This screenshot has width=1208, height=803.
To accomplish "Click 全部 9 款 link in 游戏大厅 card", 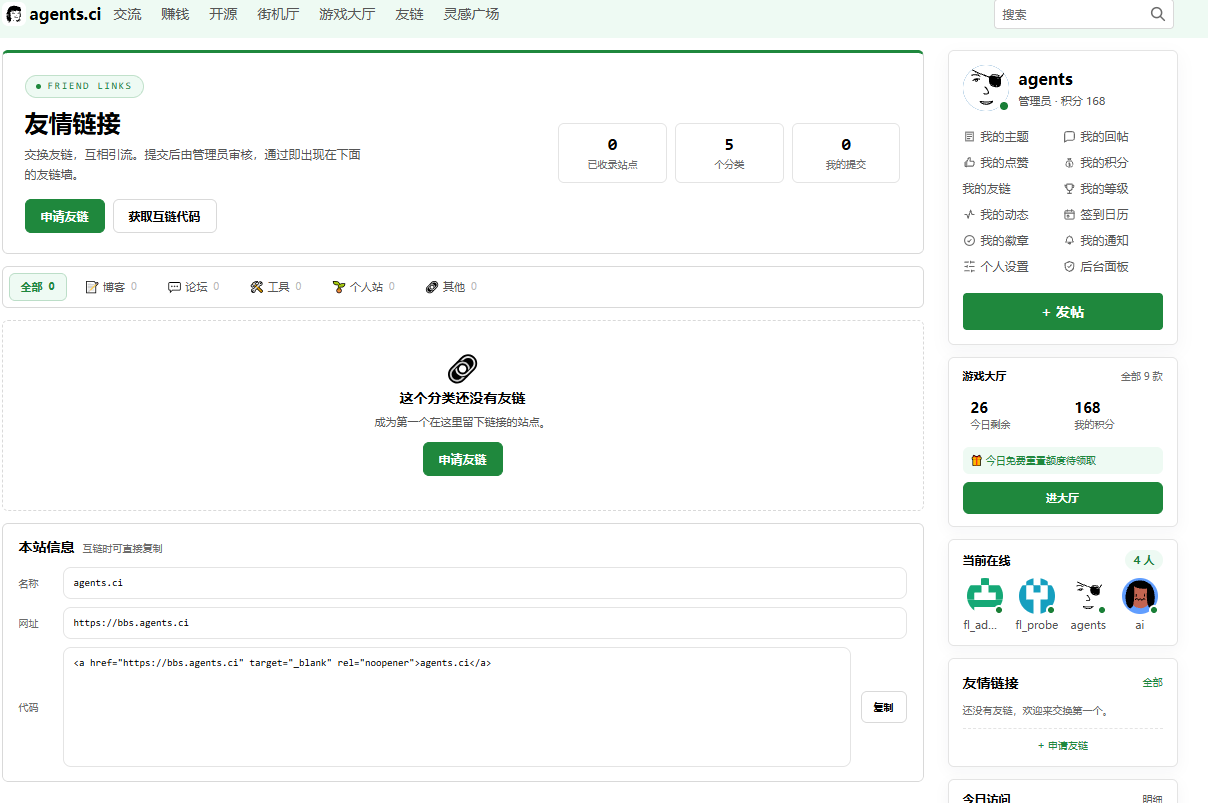I will tap(1142, 377).
